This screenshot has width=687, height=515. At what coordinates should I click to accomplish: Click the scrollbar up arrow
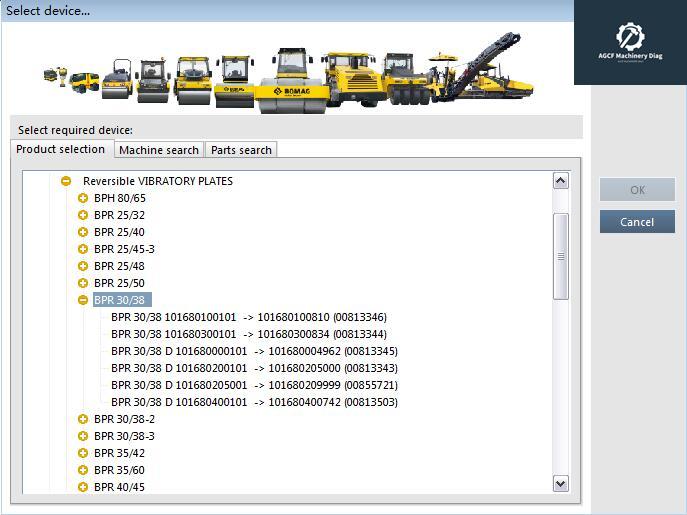pos(561,181)
